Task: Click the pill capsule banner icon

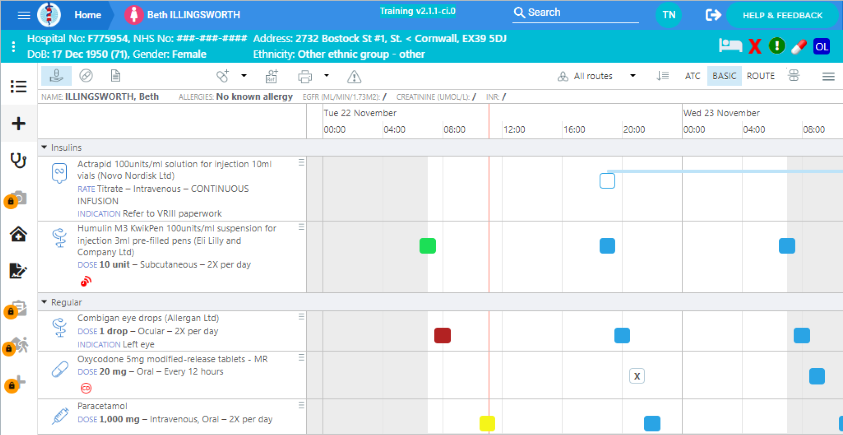Action: tap(799, 46)
